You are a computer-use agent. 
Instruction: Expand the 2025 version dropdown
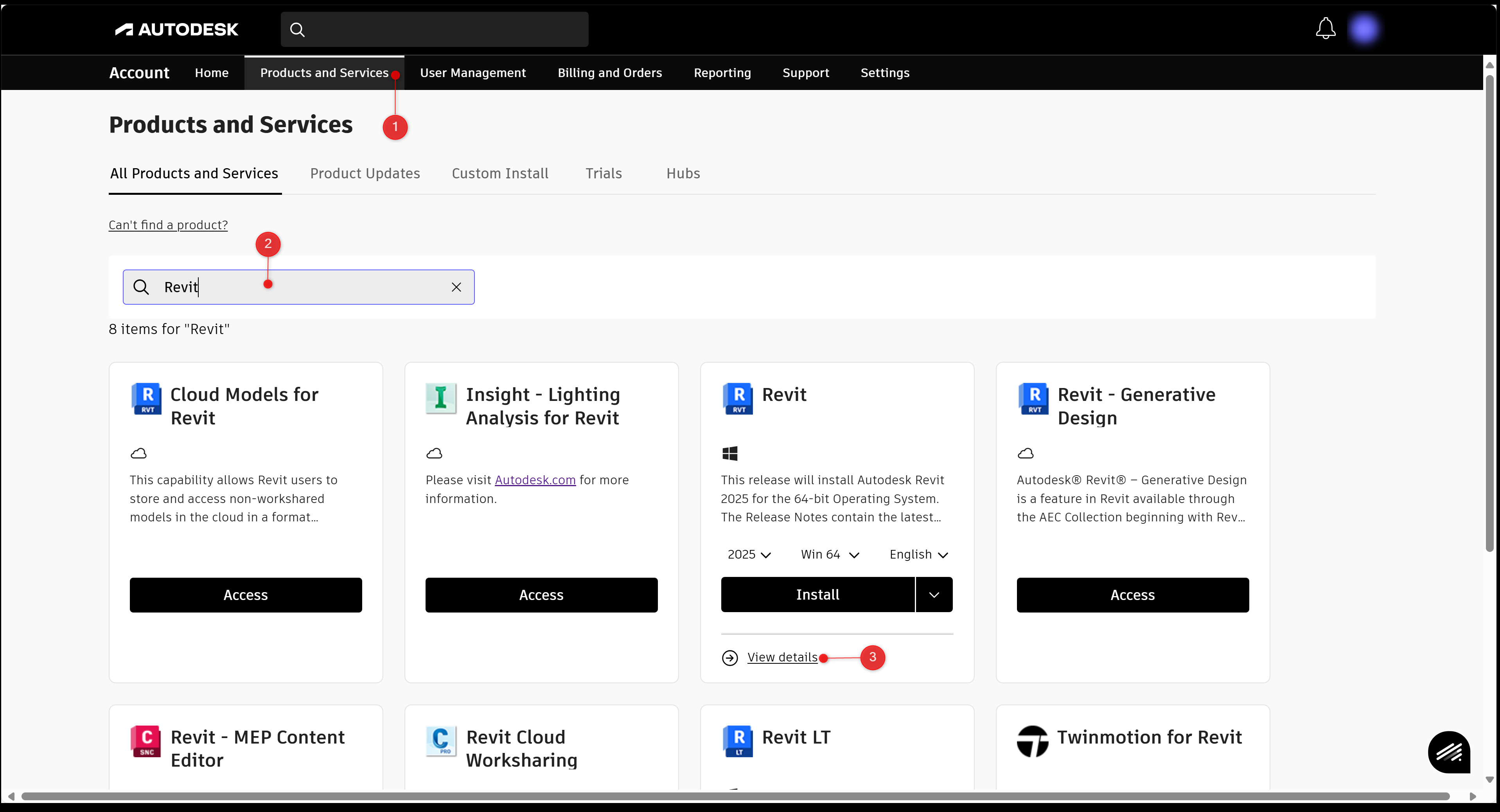(749, 555)
